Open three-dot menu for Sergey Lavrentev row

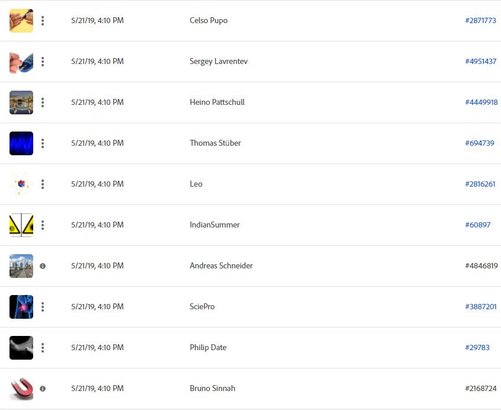[x=43, y=61]
